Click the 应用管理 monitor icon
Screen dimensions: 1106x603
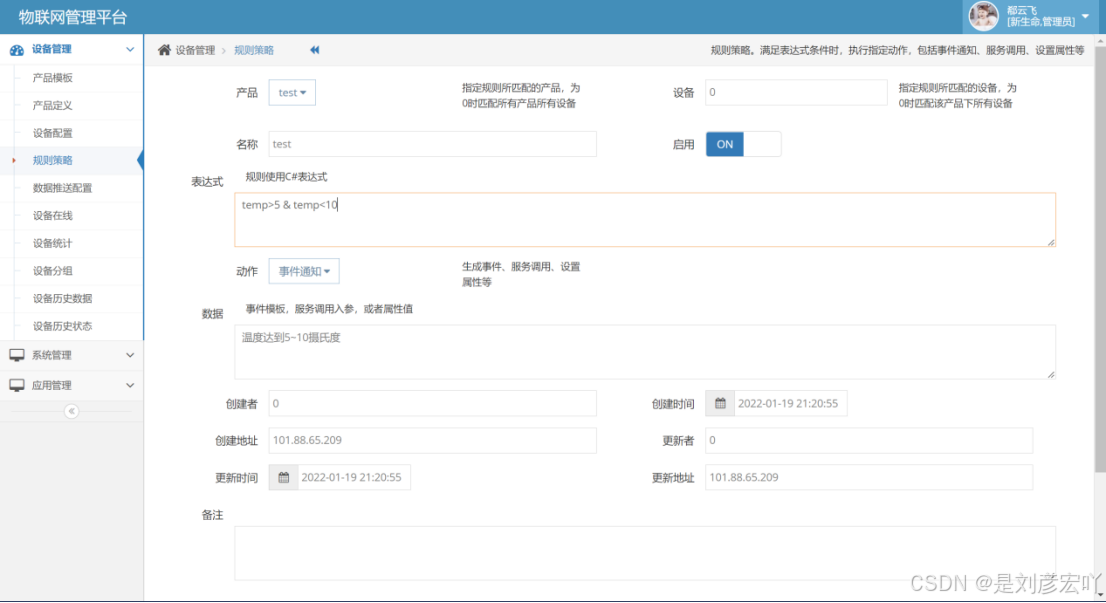pos(17,385)
